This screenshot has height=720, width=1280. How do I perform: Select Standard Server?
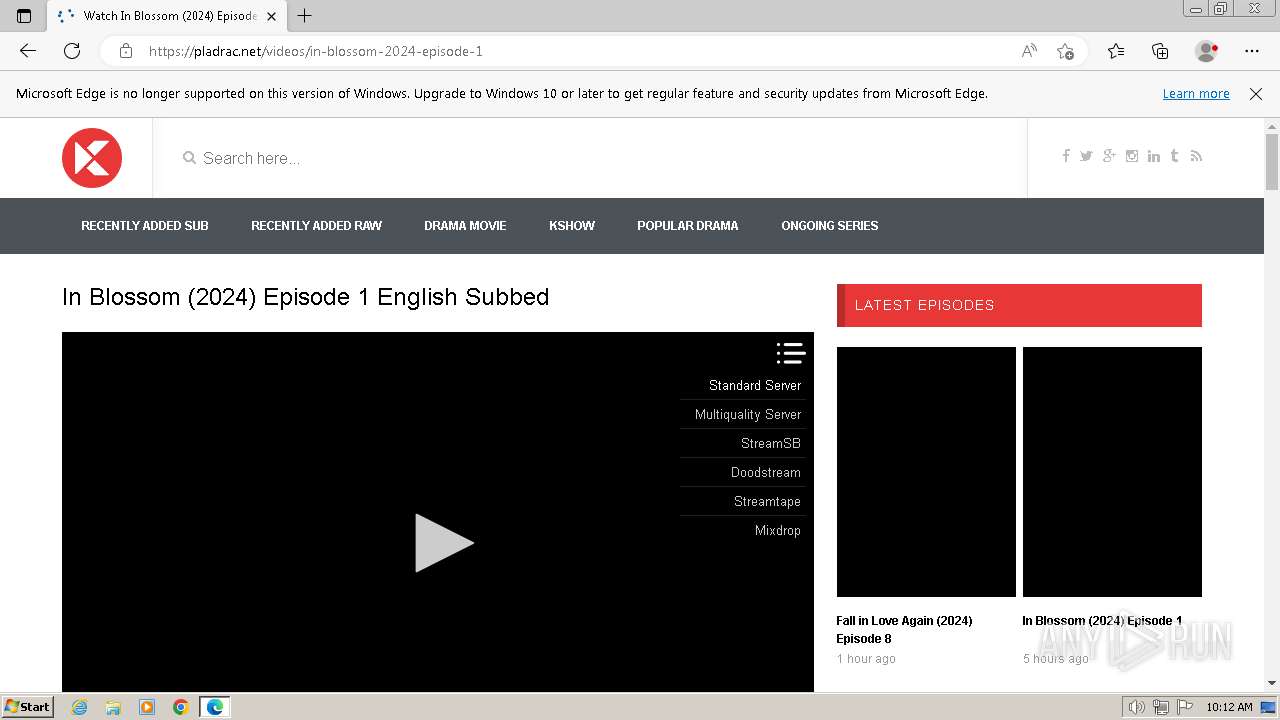pyautogui.click(x=755, y=385)
